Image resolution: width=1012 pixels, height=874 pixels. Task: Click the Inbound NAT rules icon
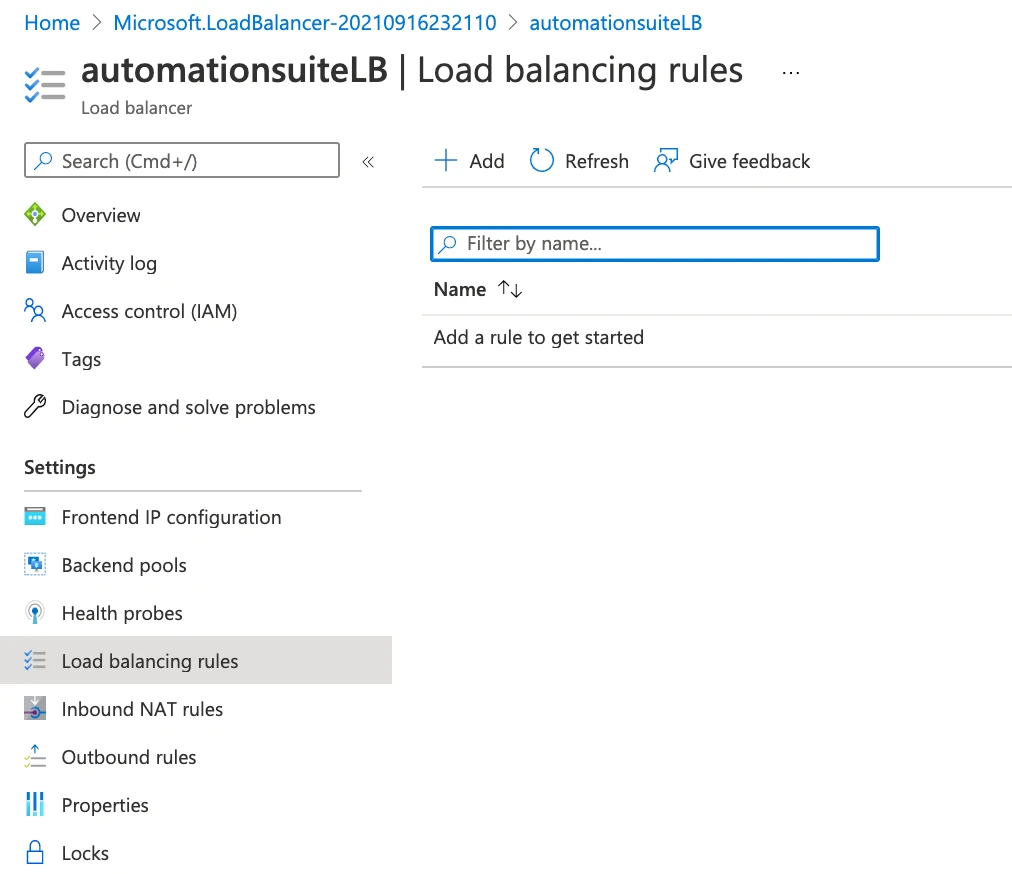tap(35, 708)
